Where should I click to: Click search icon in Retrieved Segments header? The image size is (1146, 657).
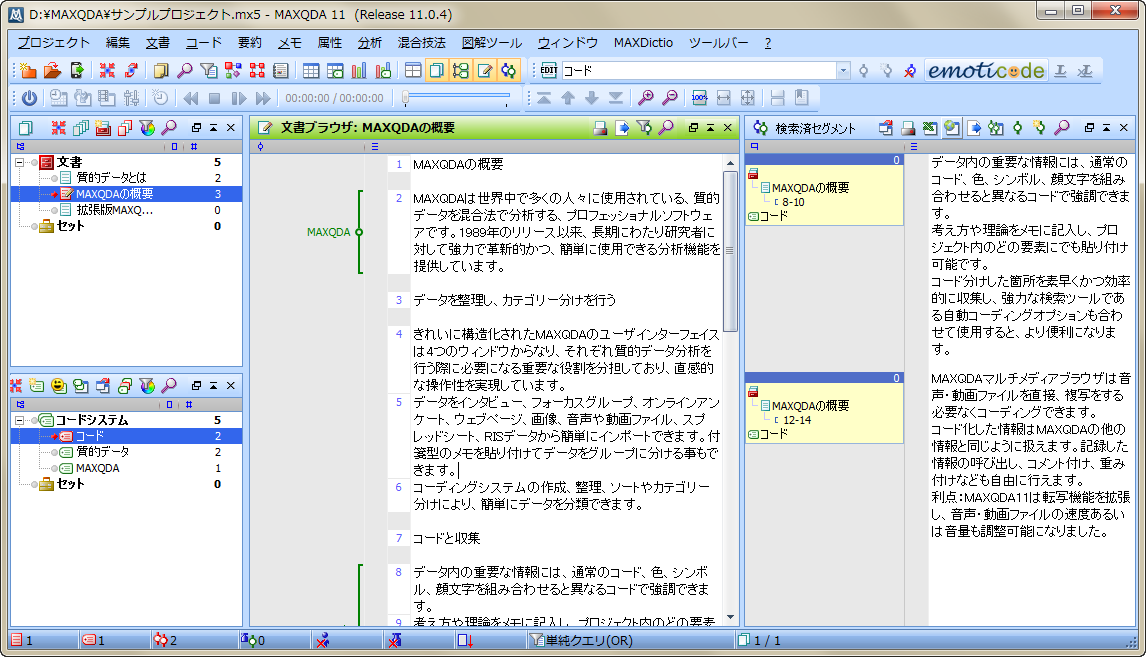[1062, 128]
